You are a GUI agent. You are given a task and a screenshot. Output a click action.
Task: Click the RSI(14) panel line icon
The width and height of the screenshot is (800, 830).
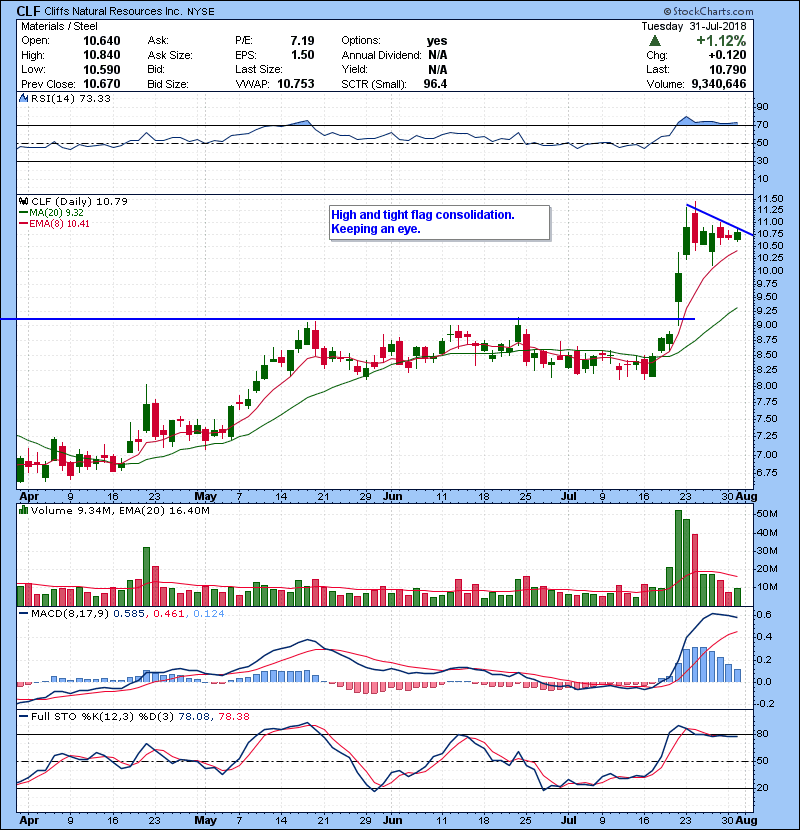pyautogui.click(x=23, y=98)
